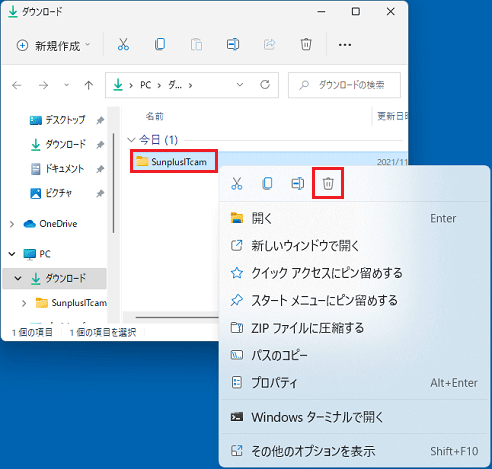Go back with the left arrow button

pyautogui.click(x=16, y=85)
